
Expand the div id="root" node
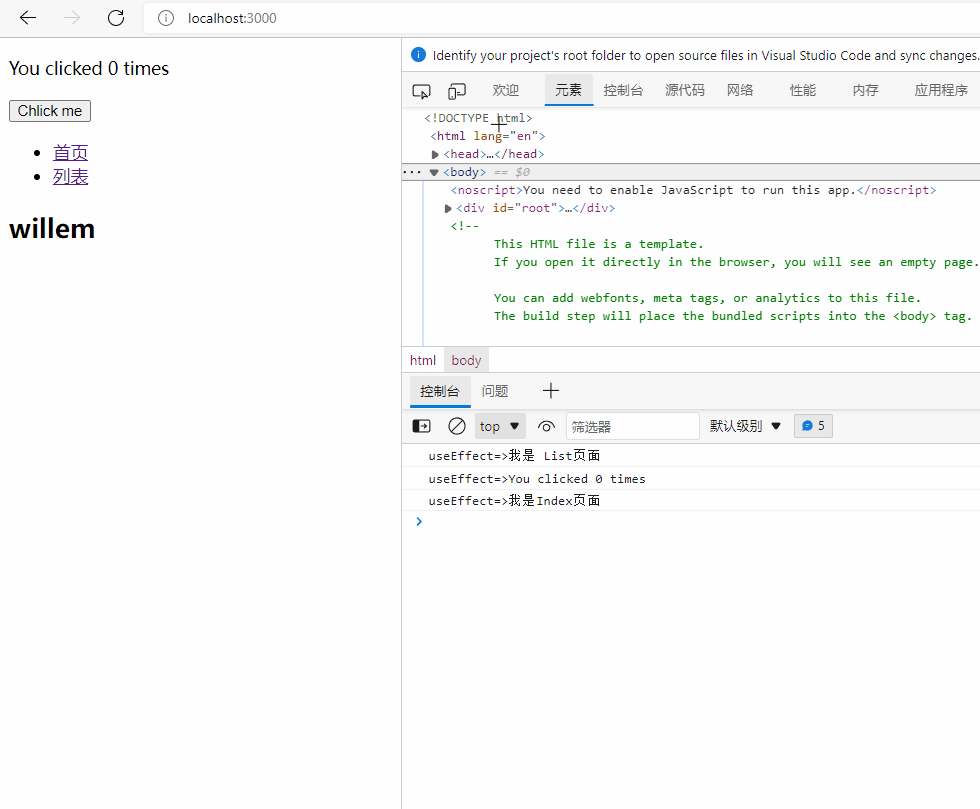click(448, 209)
